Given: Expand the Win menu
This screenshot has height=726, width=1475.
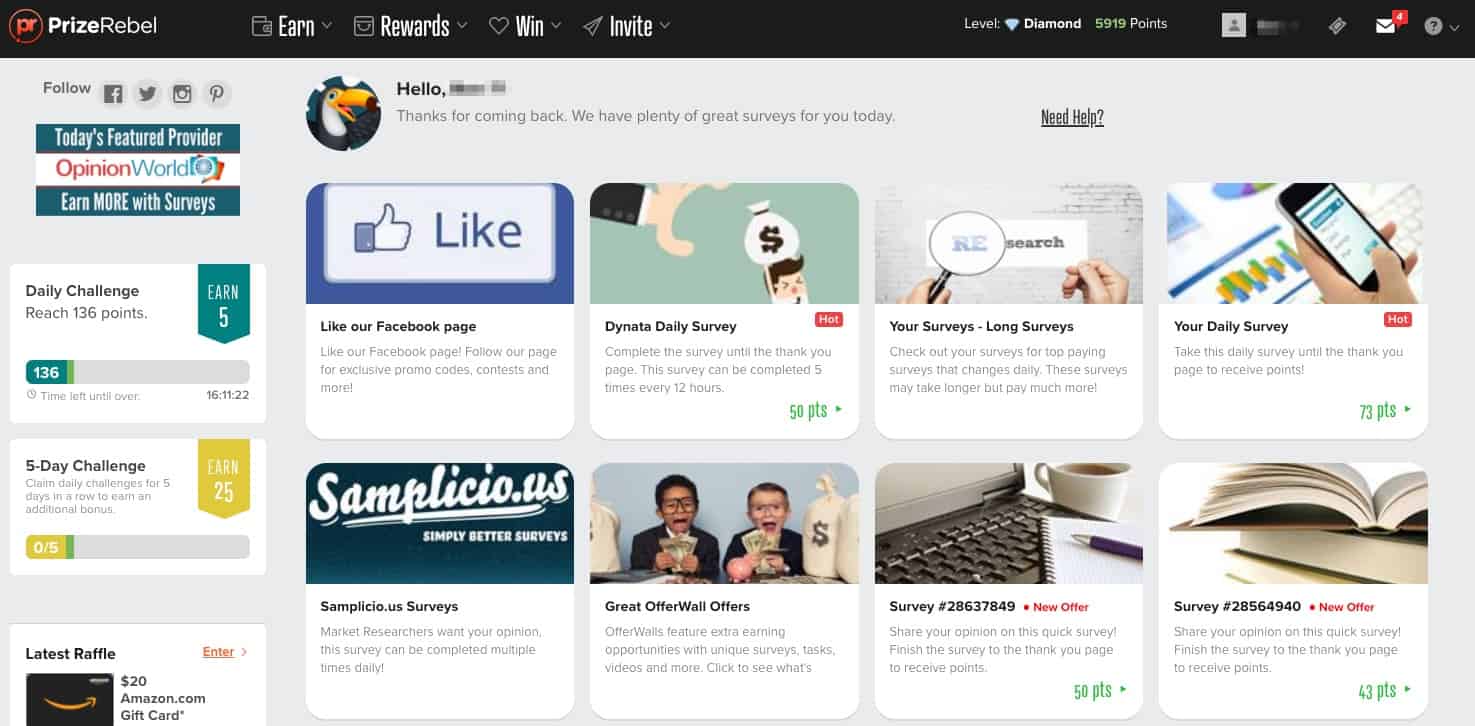Looking at the screenshot, I should click(x=525, y=26).
